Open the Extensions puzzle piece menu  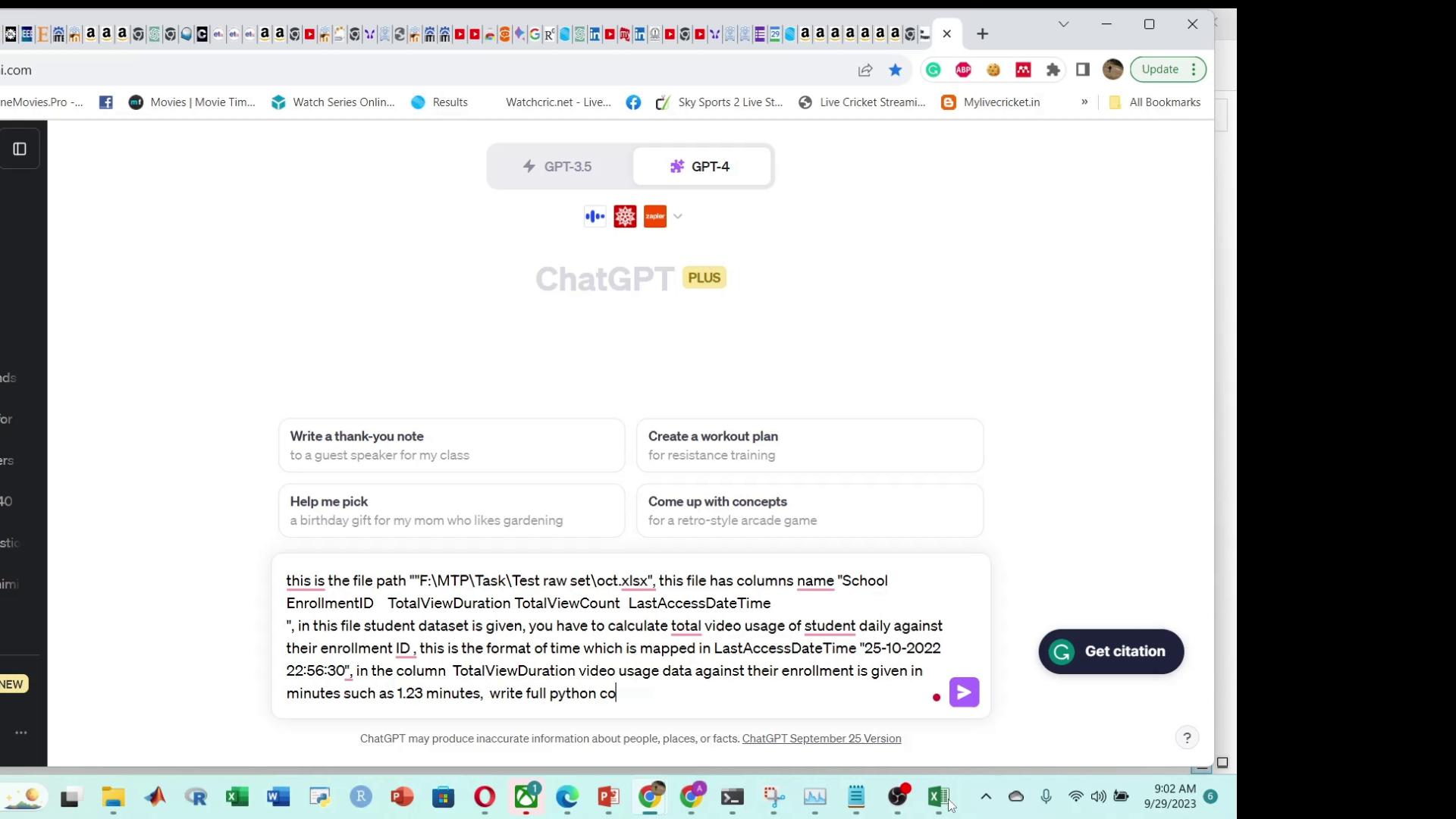(x=1053, y=70)
